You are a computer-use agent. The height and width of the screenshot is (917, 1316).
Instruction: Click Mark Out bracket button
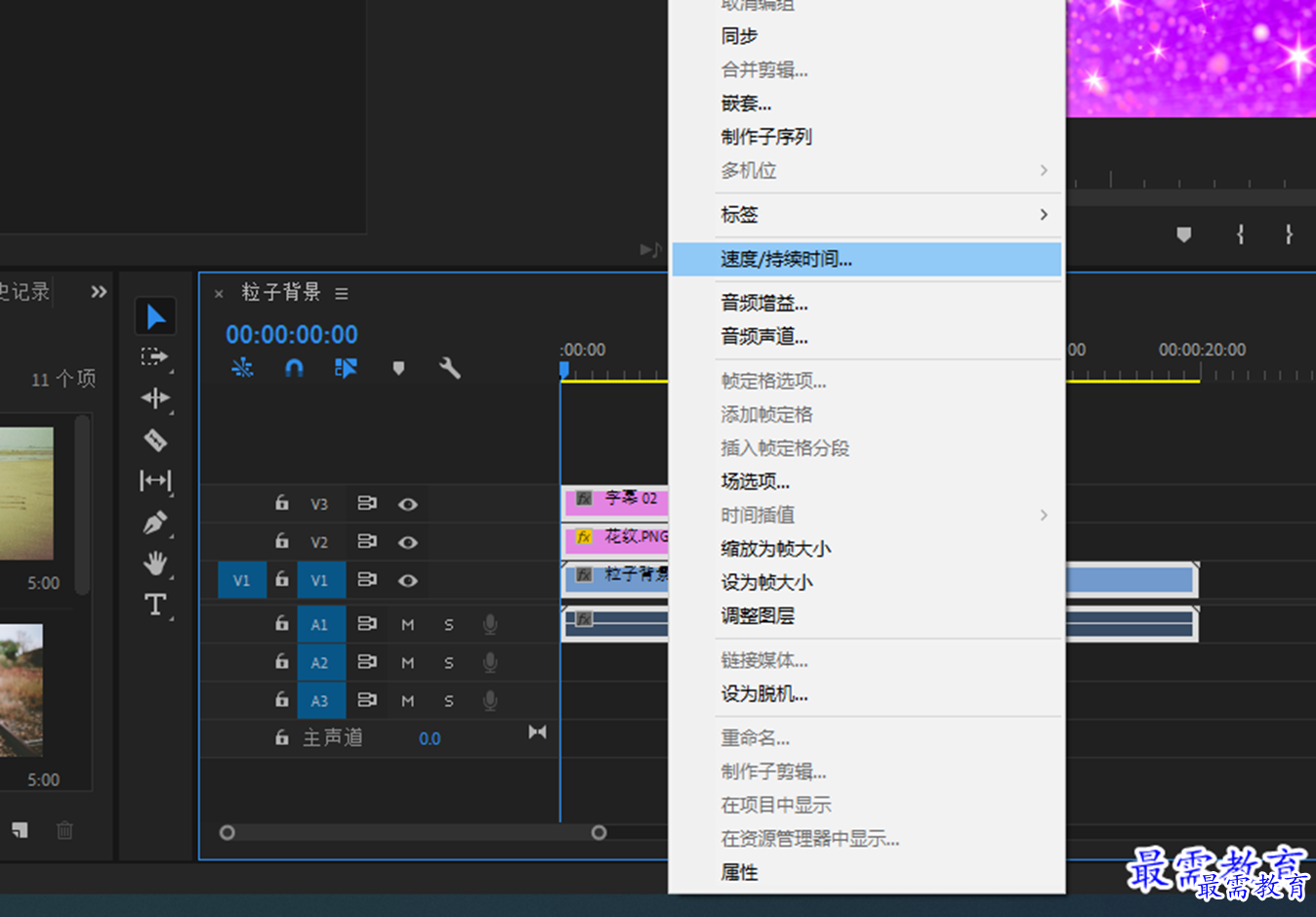coord(1289,234)
